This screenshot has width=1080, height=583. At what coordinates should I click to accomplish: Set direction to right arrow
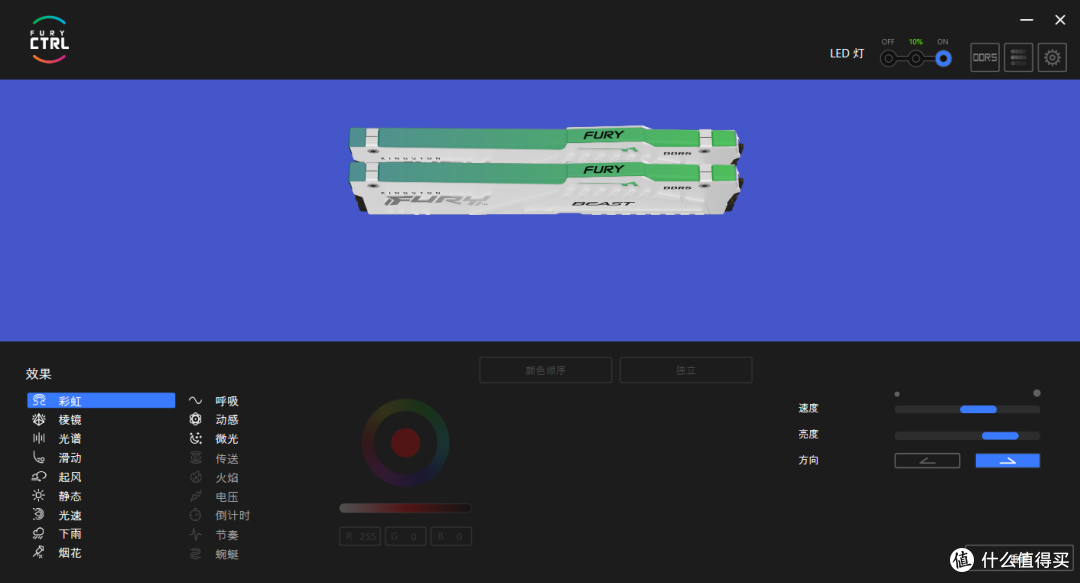(x=1008, y=460)
